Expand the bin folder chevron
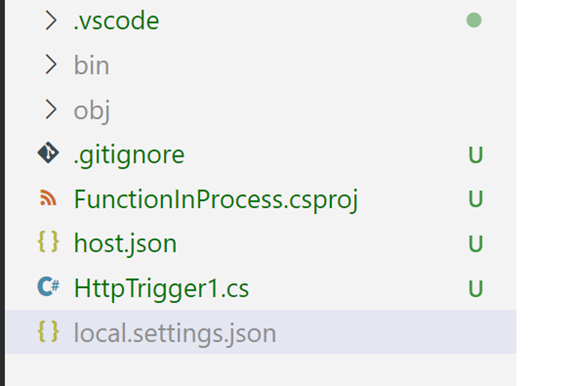This screenshot has width=576, height=386. 51,65
